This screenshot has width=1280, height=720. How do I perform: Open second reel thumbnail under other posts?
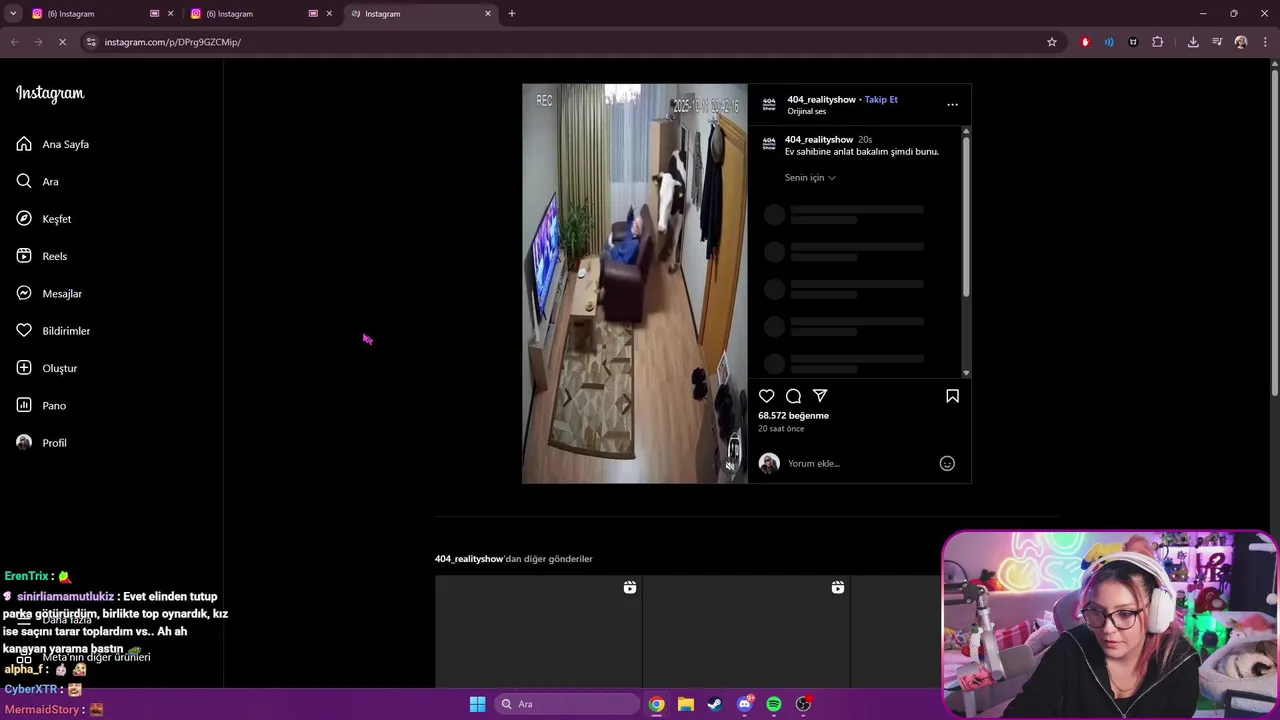[x=746, y=632]
